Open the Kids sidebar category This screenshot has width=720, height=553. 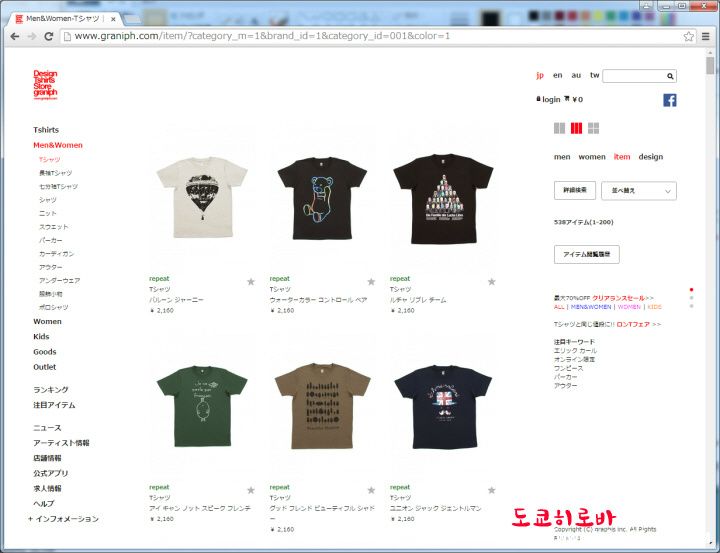pos(41,337)
